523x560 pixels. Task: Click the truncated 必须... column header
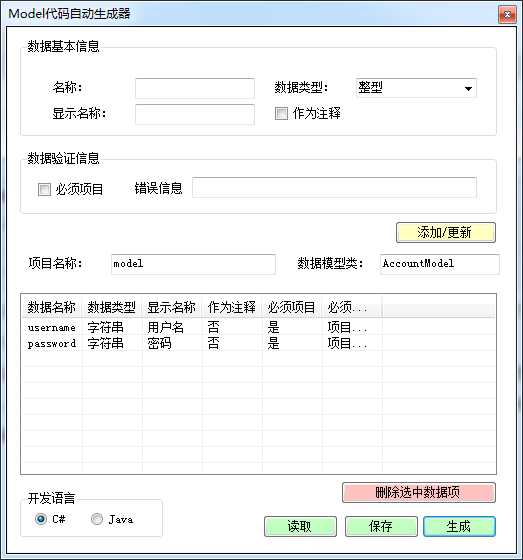[352, 307]
